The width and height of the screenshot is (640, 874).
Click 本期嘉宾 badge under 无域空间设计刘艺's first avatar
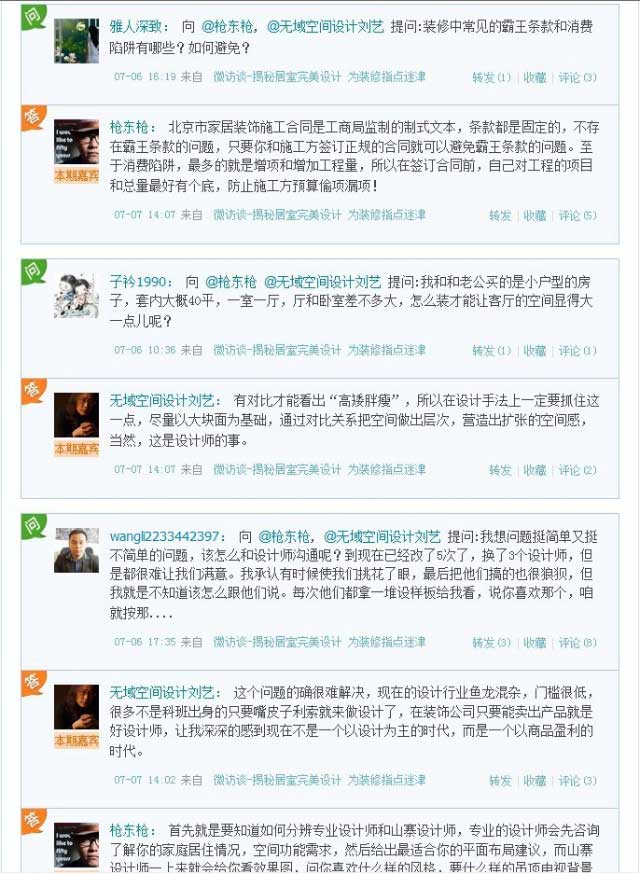(x=76, y=449)
